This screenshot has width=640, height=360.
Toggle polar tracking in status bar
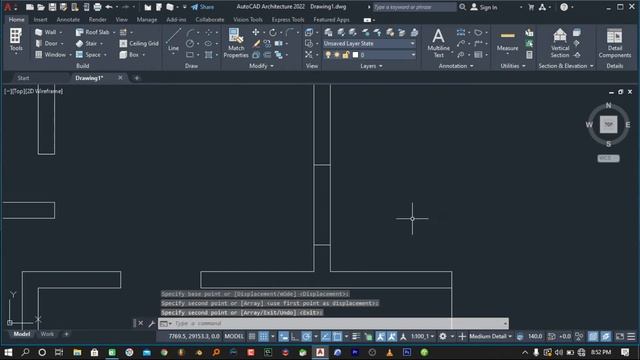[x=306, y=336]
